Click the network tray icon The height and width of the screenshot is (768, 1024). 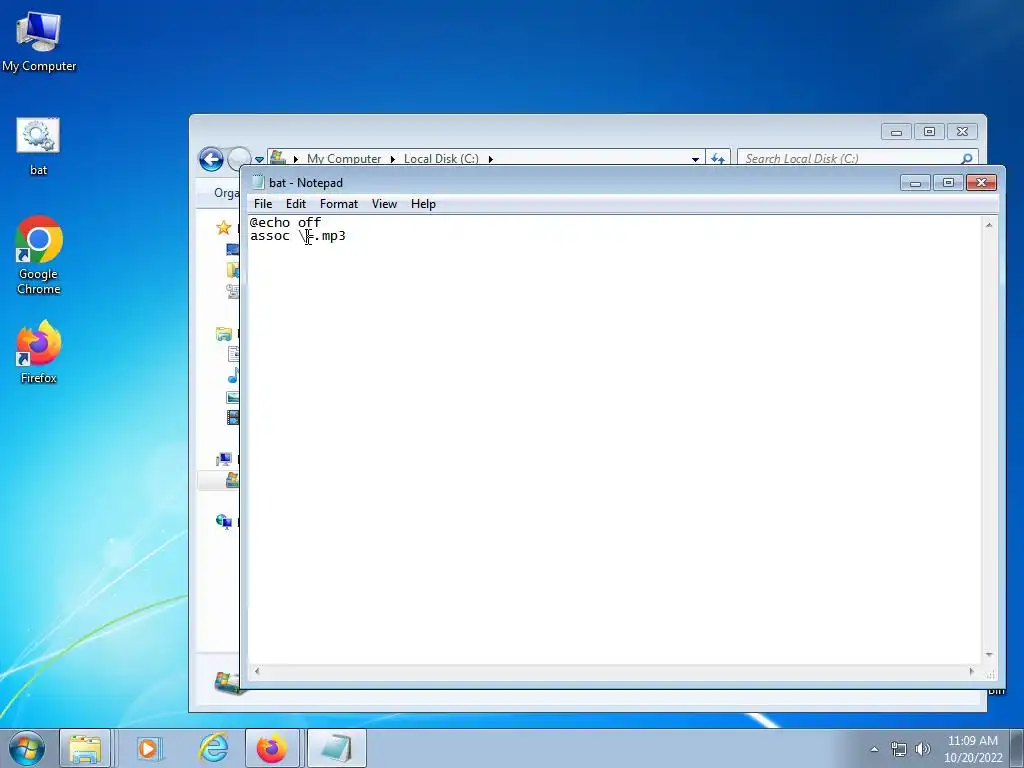coord(899,749)
